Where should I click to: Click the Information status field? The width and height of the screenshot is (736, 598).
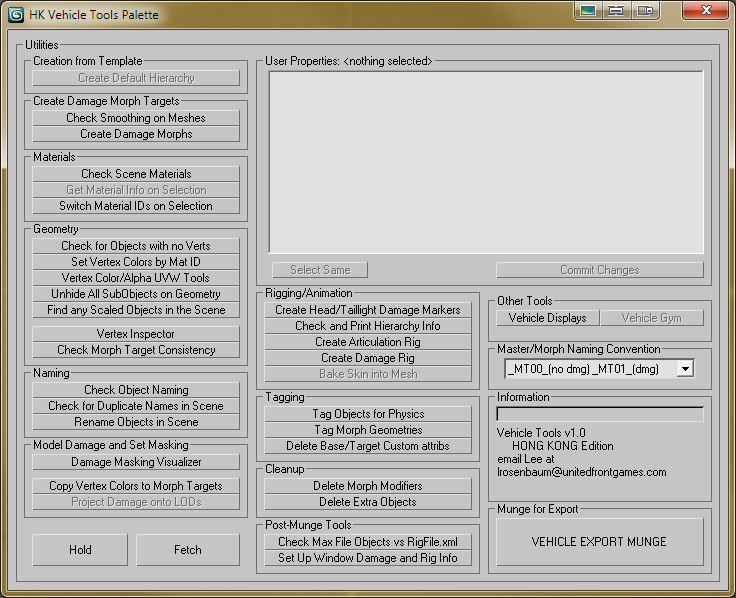click(x=599, y=414)
